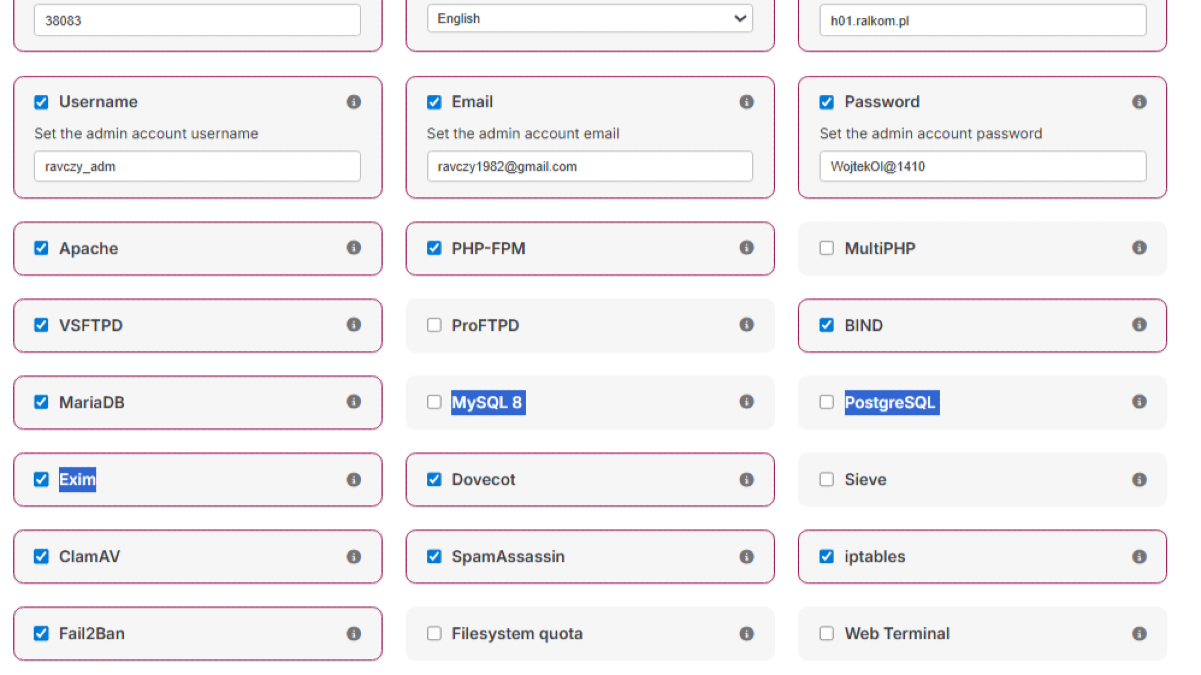Click info icon for iptables
The image size is (1201, 675).
1139,556
